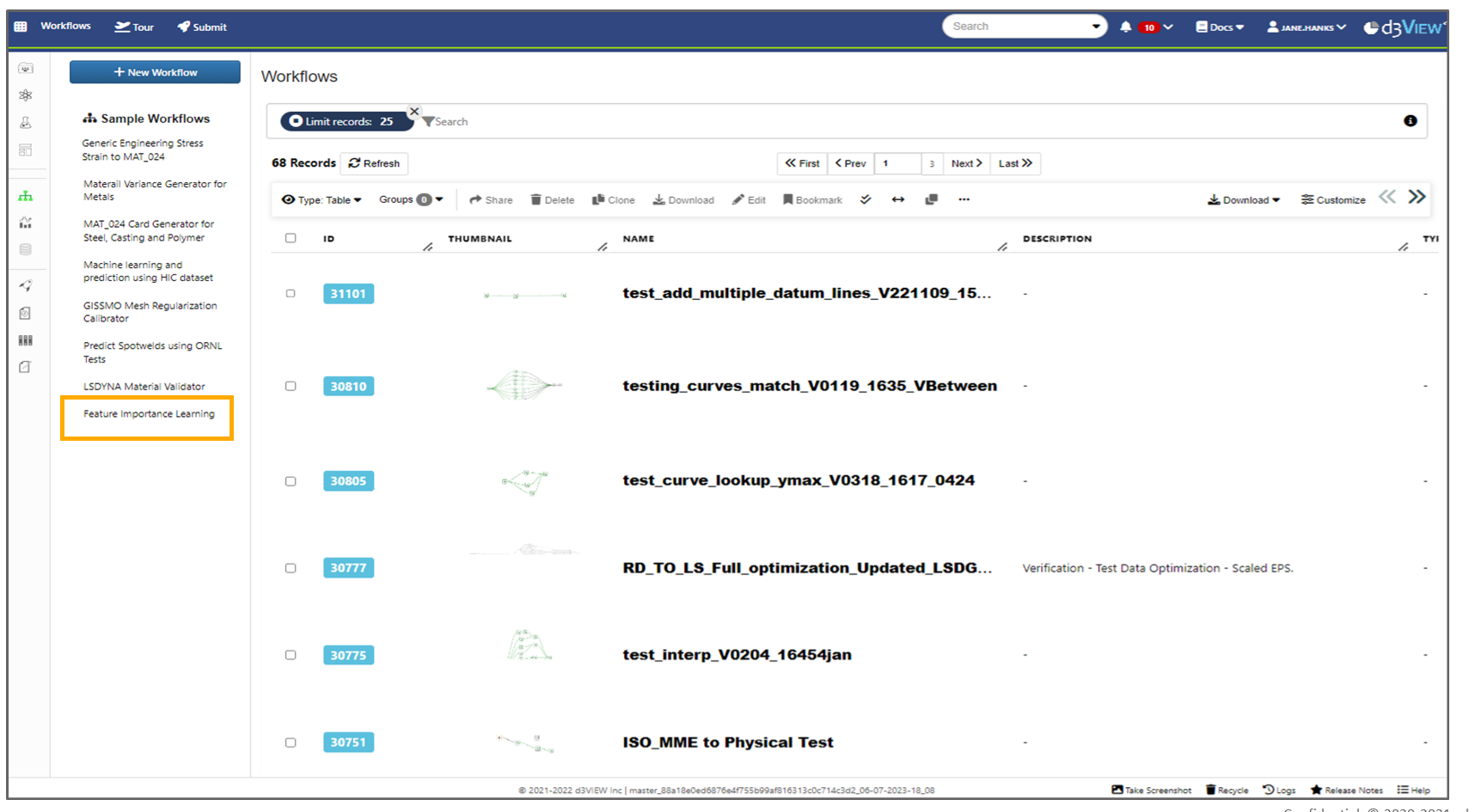
Task: Open the notifications bell showing 10 alerts
Action: coord(1126,26)
